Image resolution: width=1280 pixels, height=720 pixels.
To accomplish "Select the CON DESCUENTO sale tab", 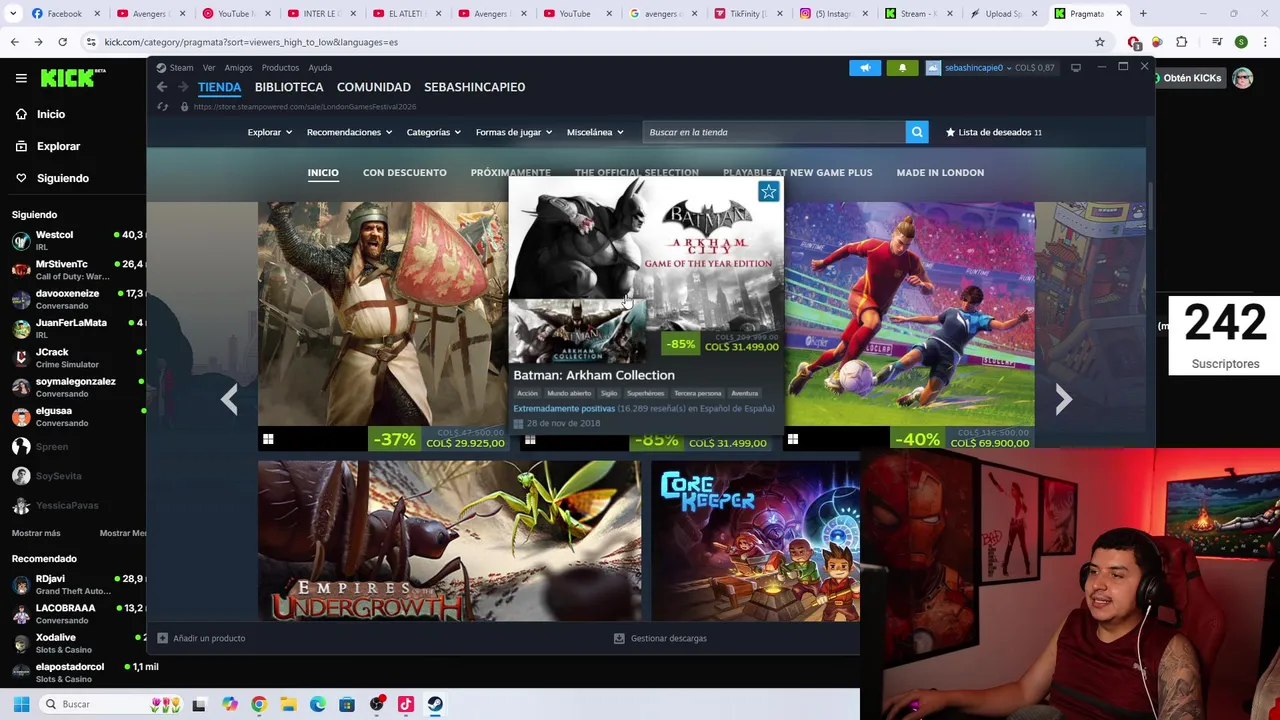I will [x=405, y=172].
